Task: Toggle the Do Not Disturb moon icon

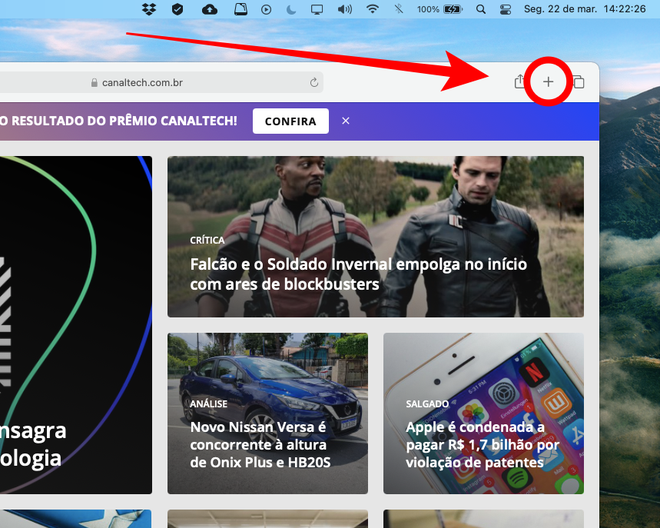Action: tap(291, 9)
